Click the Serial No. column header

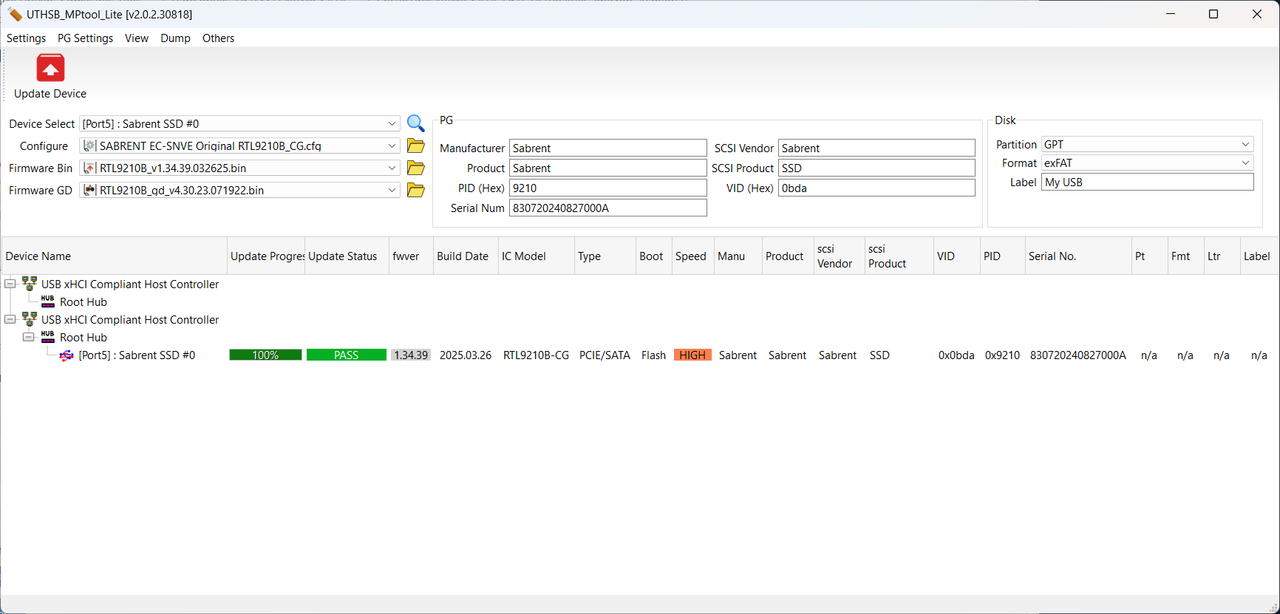pos(1078,256)
